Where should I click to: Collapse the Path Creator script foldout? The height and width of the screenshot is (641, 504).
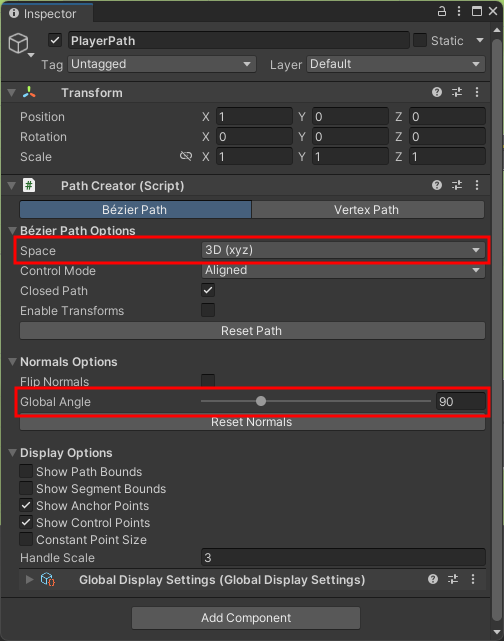12,186
